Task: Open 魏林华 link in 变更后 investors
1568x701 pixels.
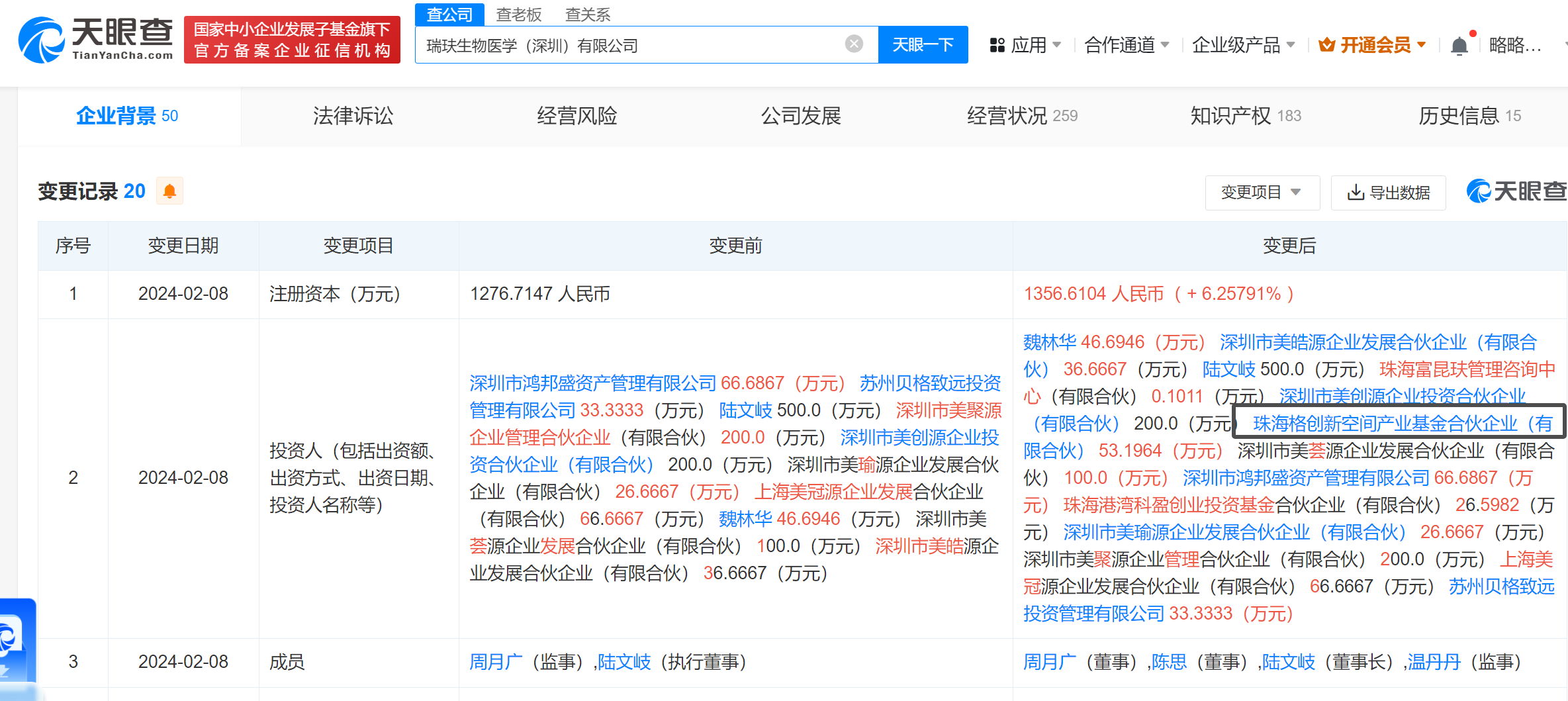Action: click(1050, 342)
